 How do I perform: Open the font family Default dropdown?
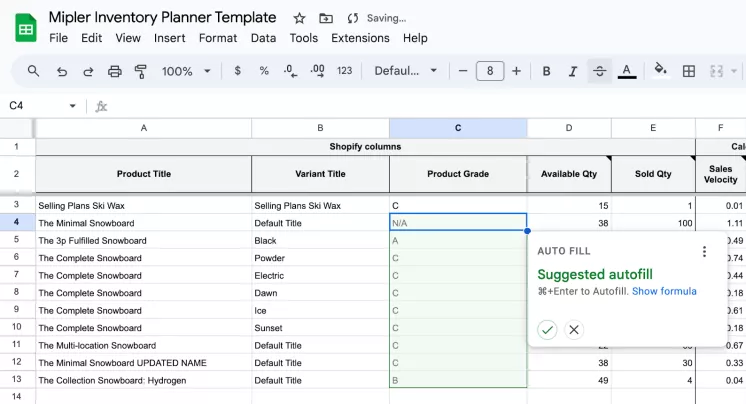405,71
